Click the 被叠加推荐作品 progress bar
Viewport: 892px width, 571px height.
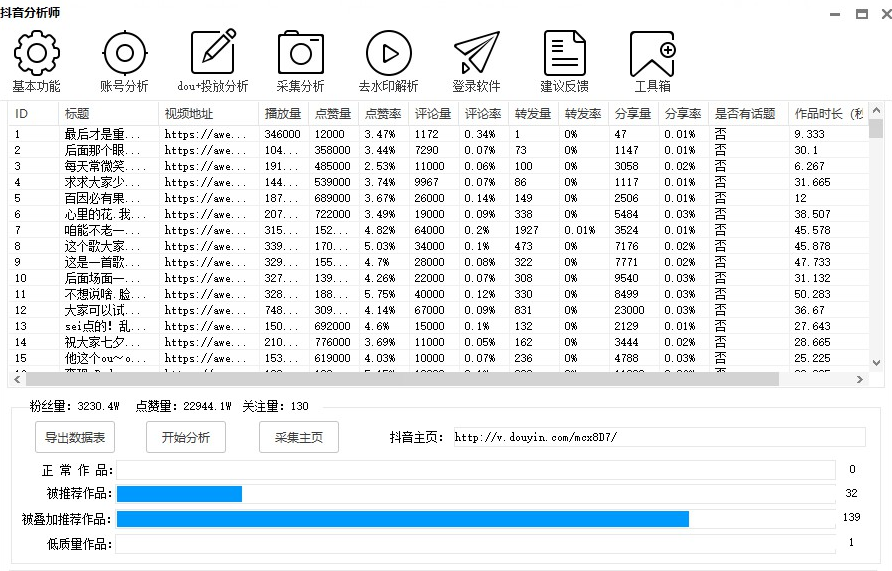475,519
